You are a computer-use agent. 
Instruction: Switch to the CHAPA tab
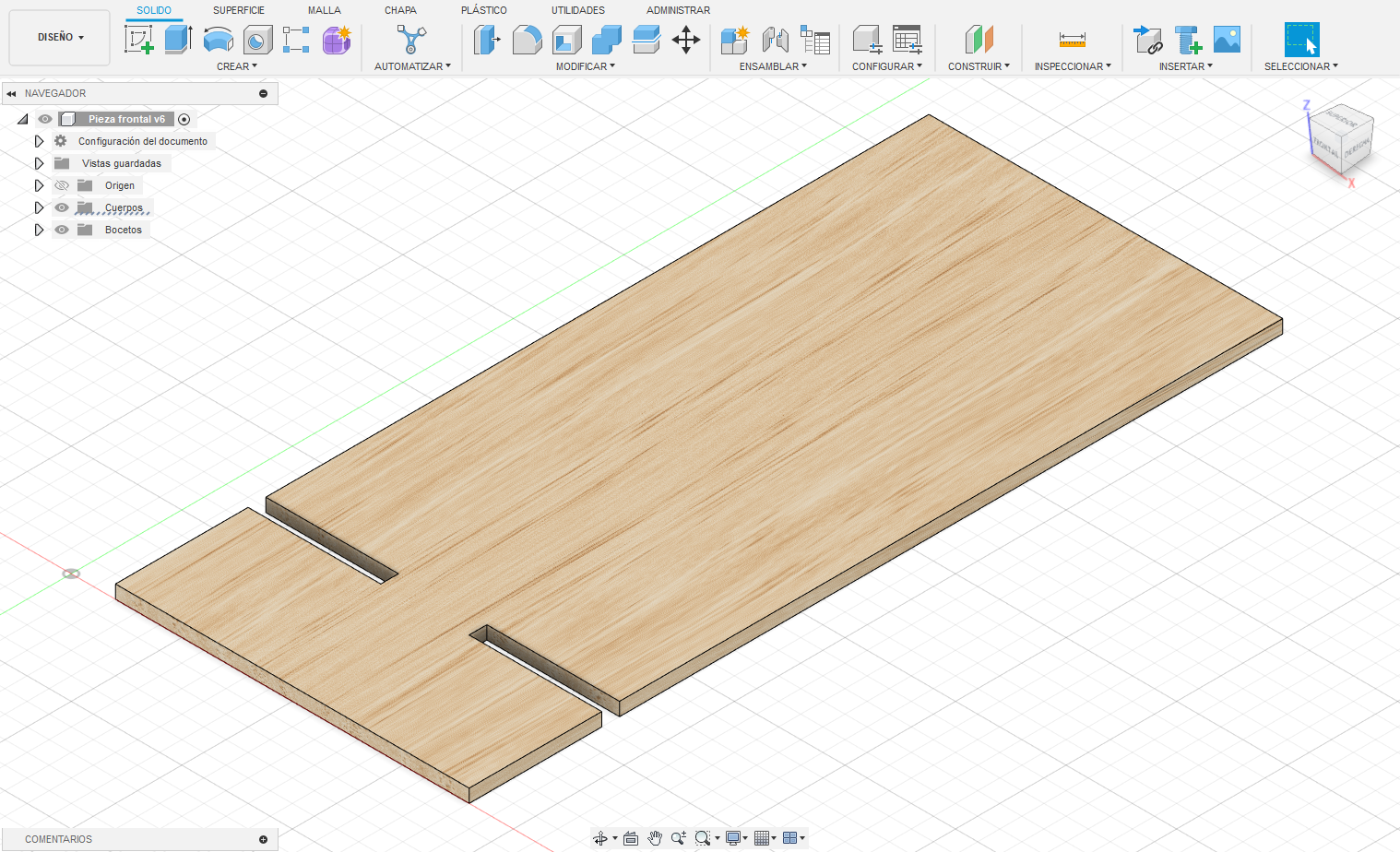(400, 10)
